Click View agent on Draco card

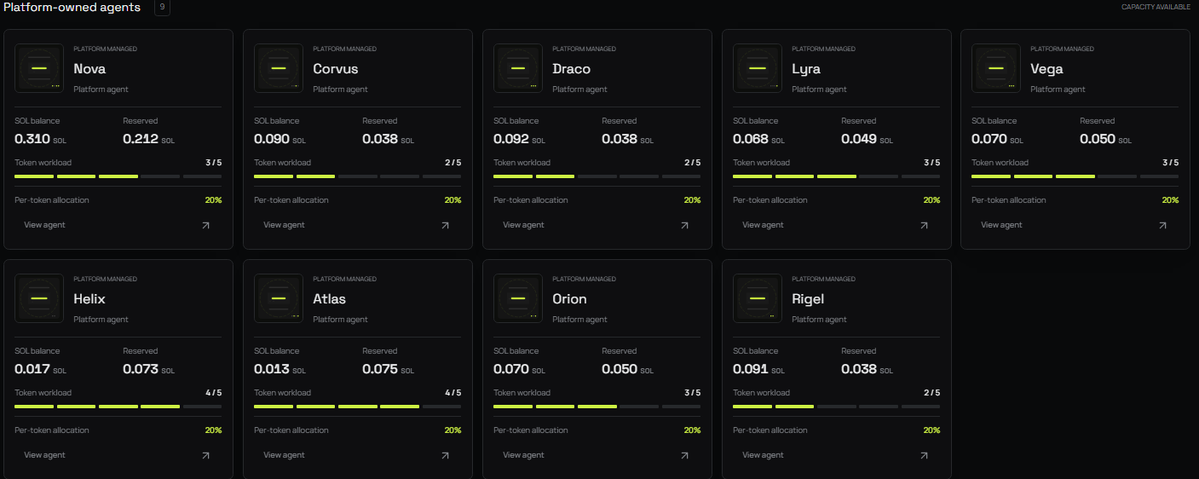coord(523,225)
